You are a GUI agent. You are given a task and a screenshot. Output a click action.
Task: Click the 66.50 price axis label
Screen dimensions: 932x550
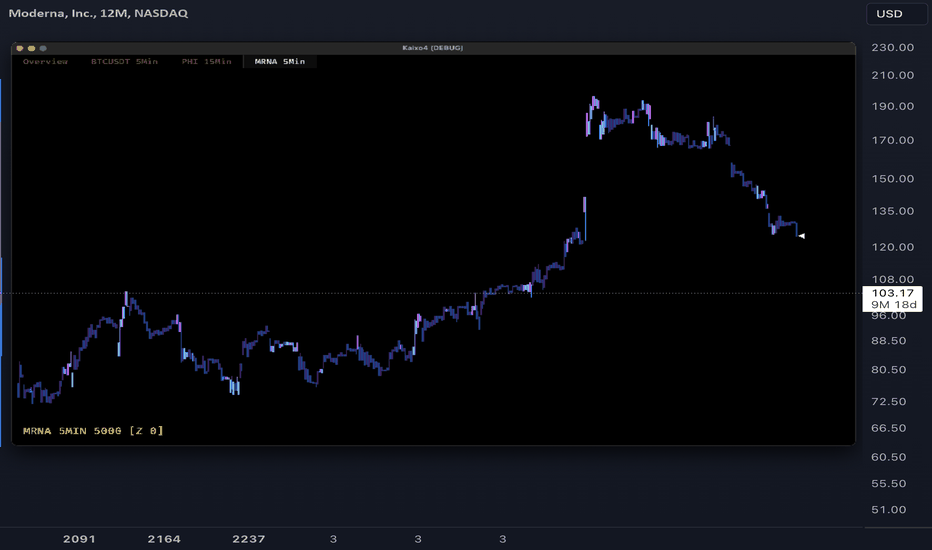point(889,428)
